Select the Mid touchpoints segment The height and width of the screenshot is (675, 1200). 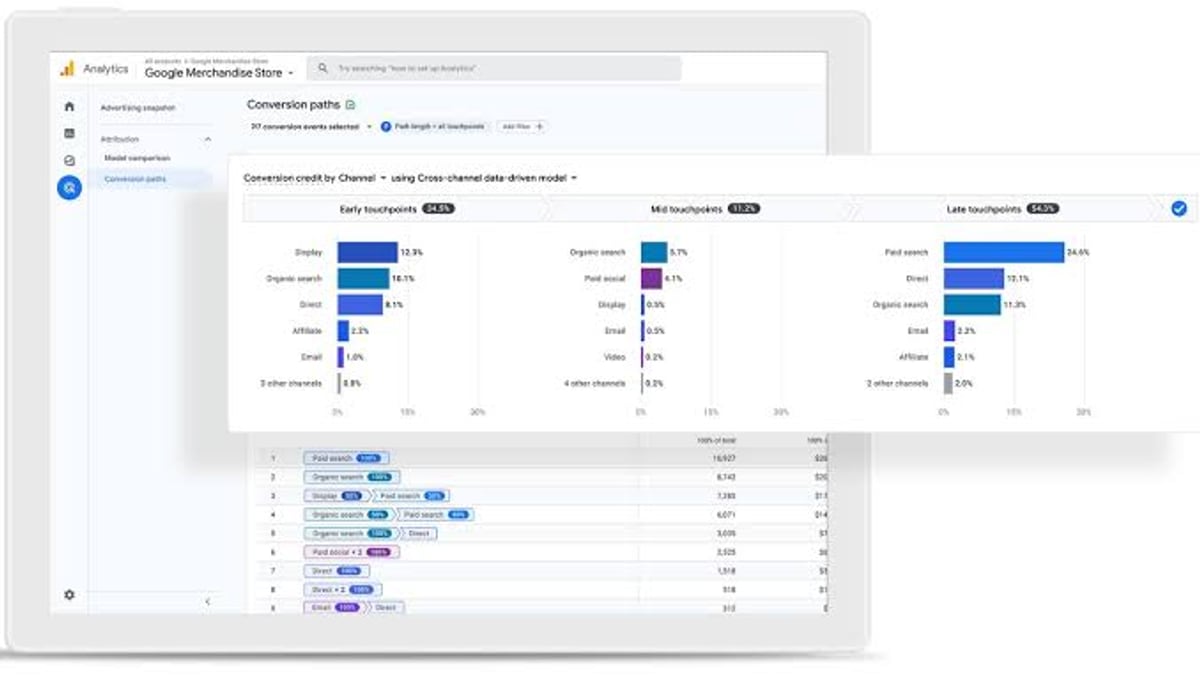pyautogui.click(x=703, y=209)
